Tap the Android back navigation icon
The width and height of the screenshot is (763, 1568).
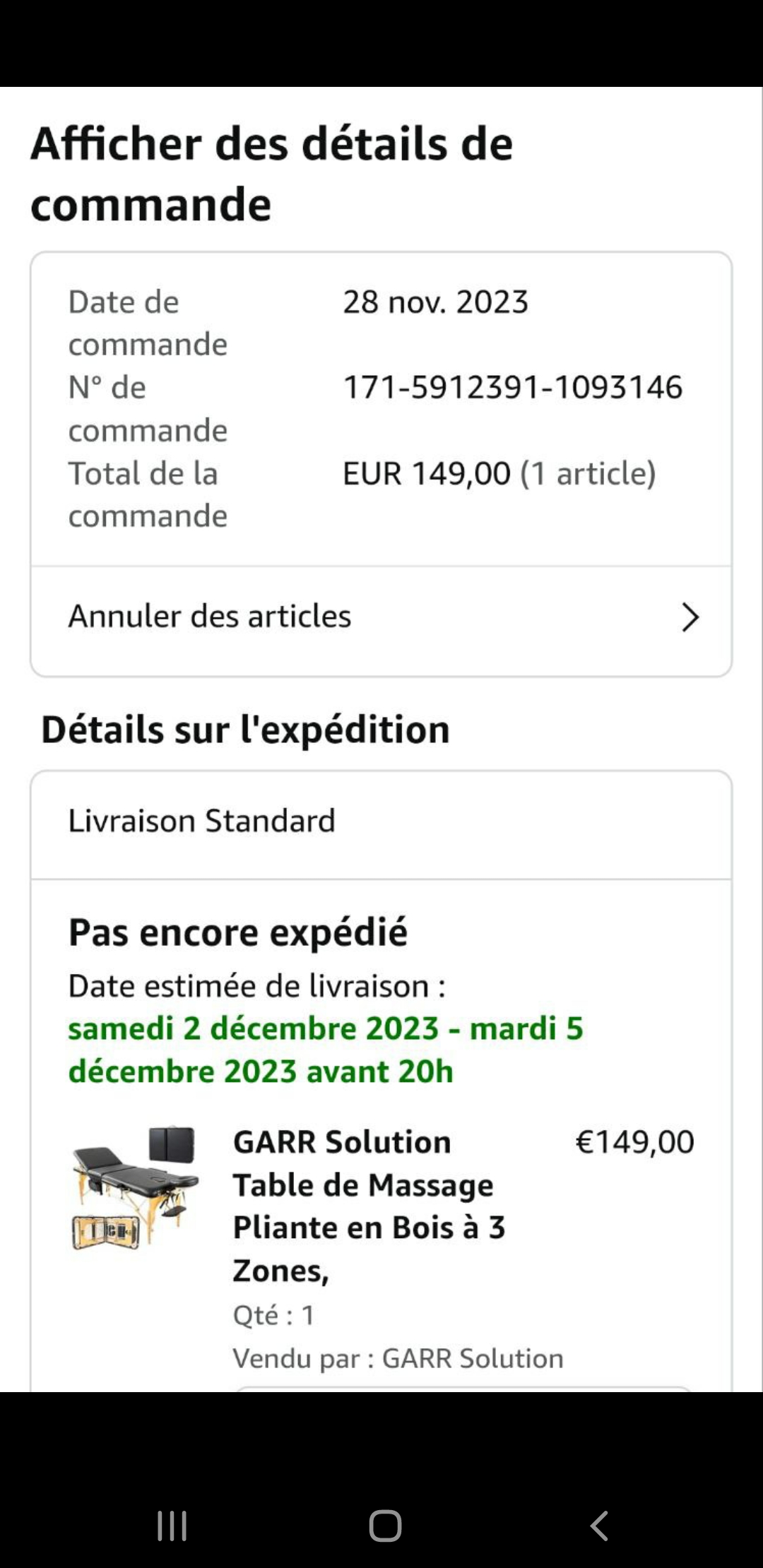click(599, 1526)
